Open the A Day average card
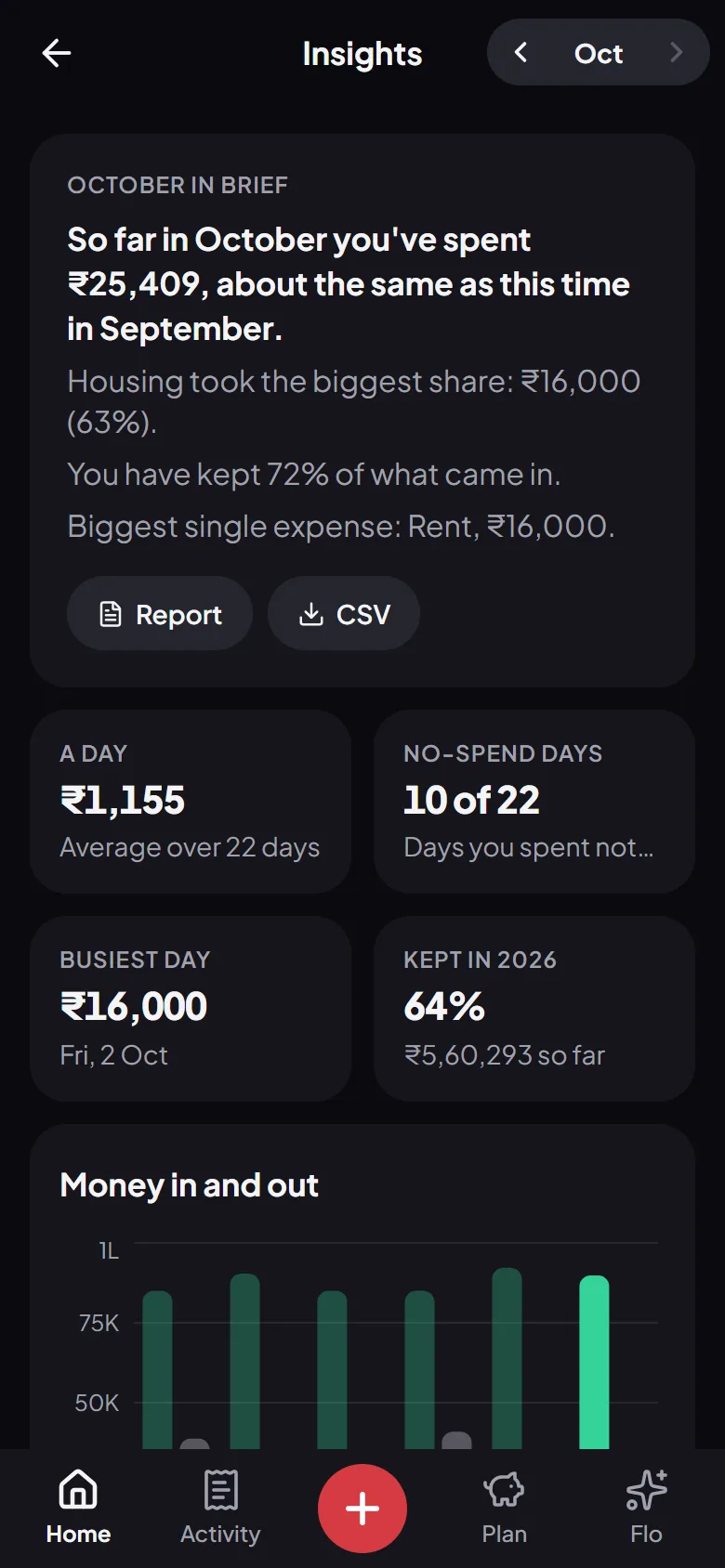Screen dimensions: 725x1568 coord(191,802)
